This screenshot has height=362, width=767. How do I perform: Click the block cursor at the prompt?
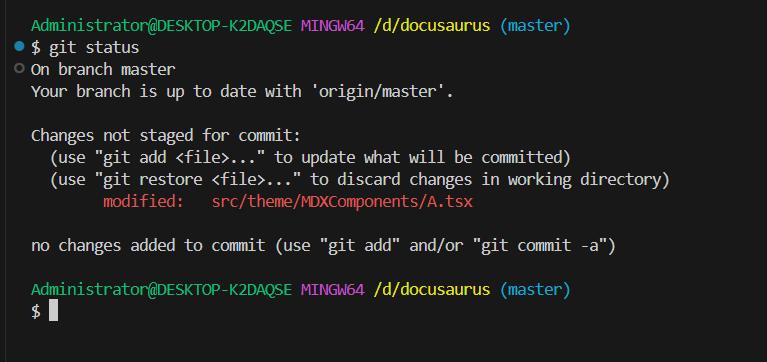(x=53, y=311)
